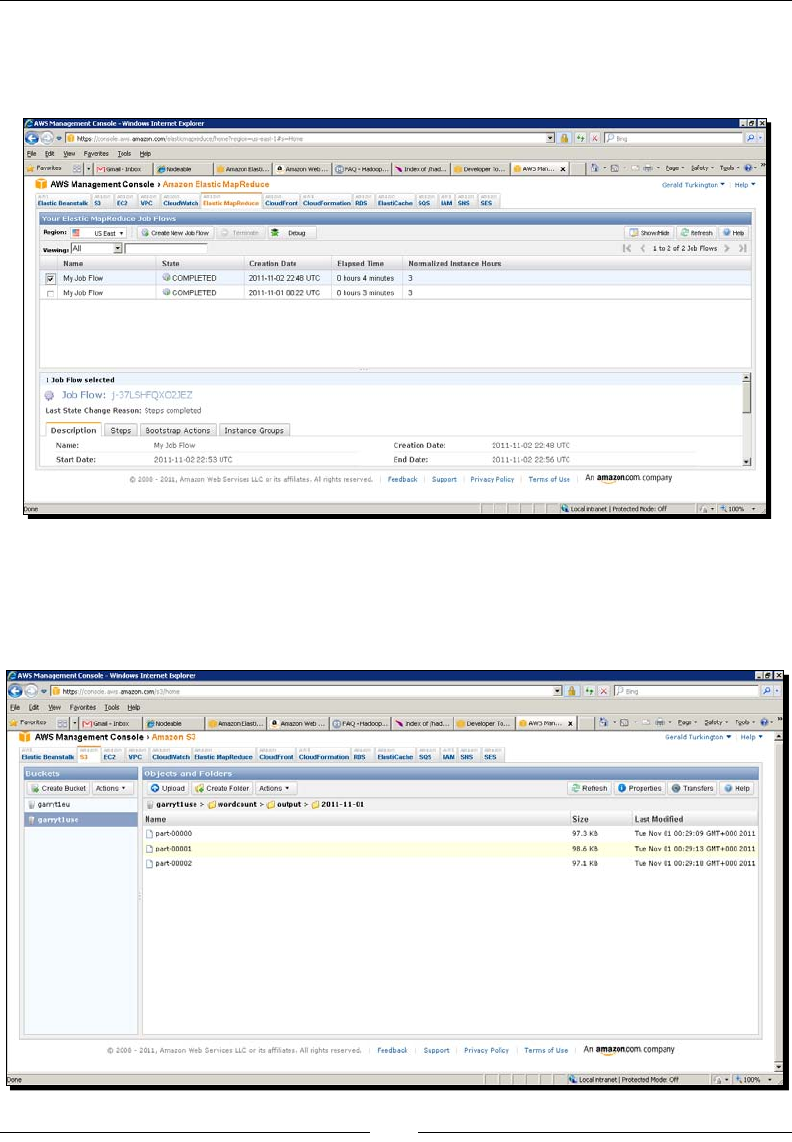The height and width of the screenshot is (1142, 792).
Task: Open the Favorites menu in MapReduce browser window
Action: click(x=95, y=154)
